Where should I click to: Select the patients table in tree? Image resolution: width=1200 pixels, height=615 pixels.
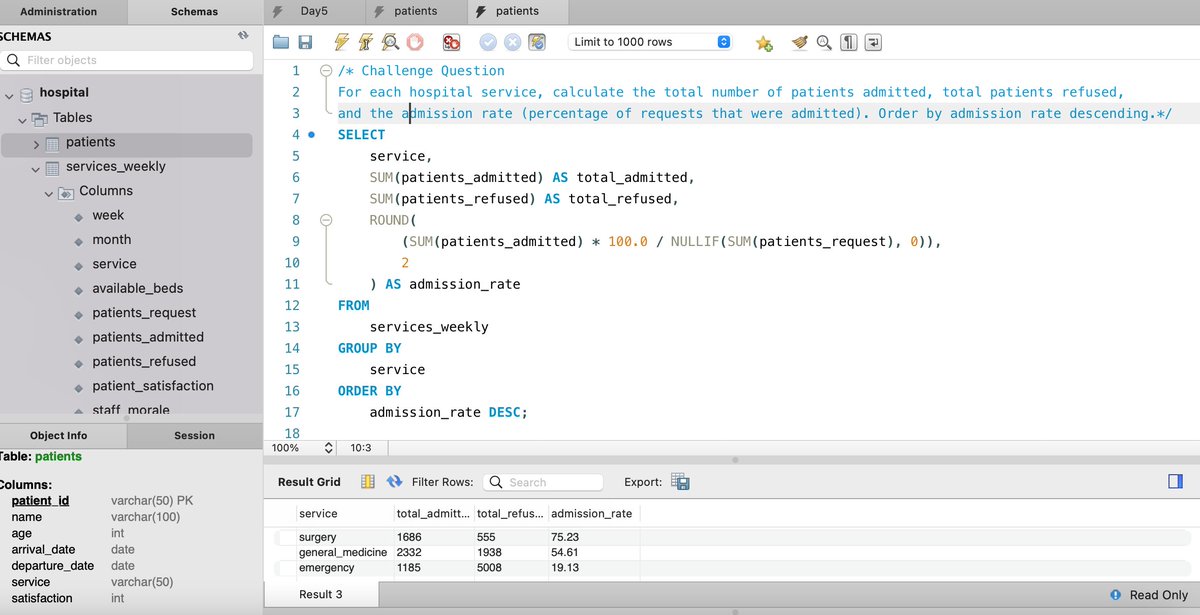coord(90,142)
